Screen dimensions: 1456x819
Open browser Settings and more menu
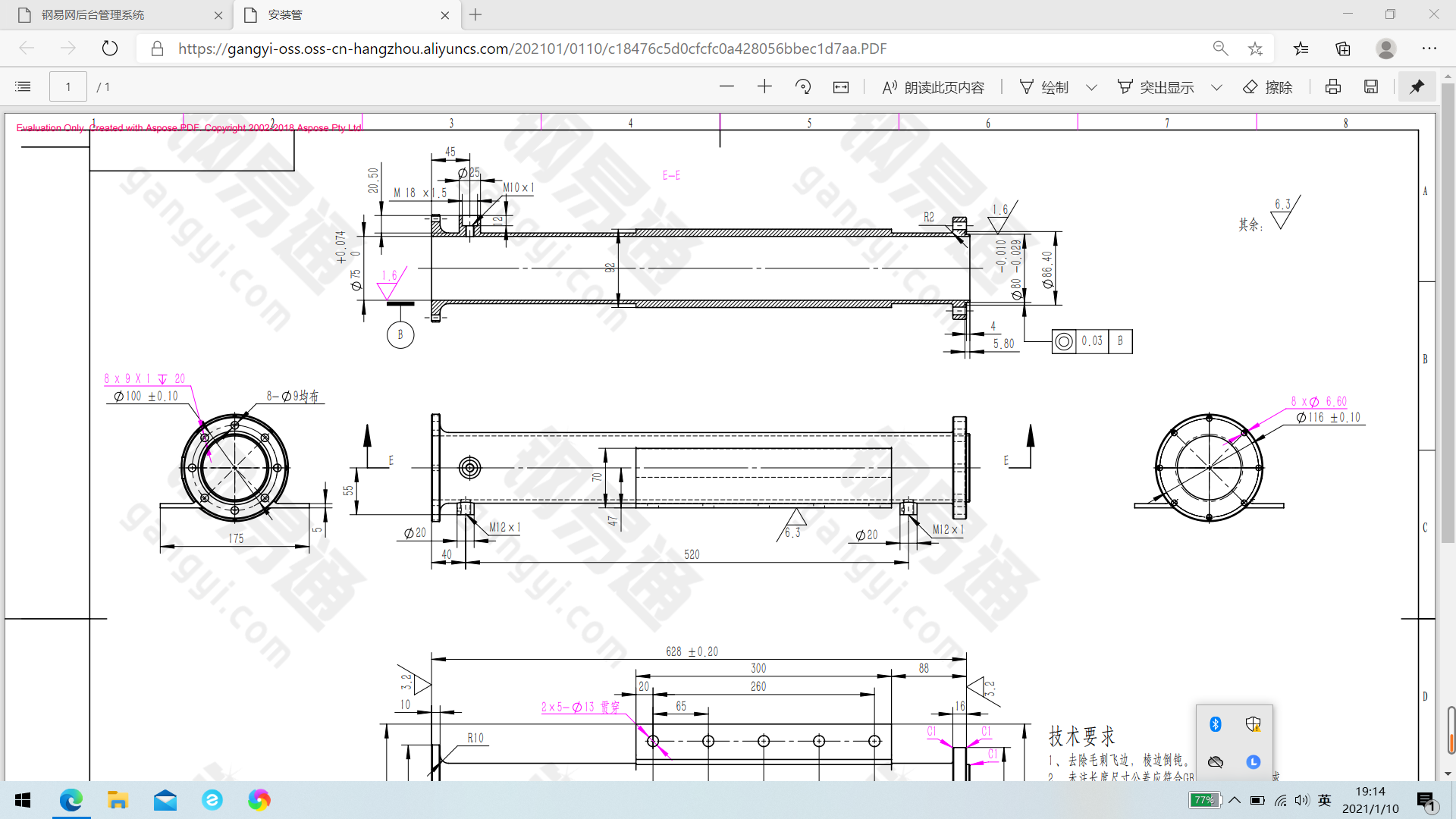click(1429, 49)
